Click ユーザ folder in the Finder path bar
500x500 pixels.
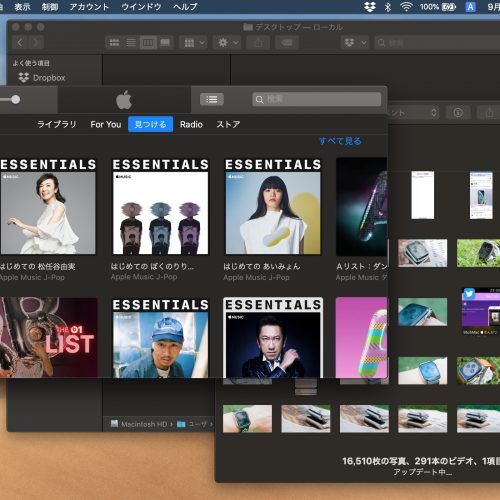click(x=192, y=424)
